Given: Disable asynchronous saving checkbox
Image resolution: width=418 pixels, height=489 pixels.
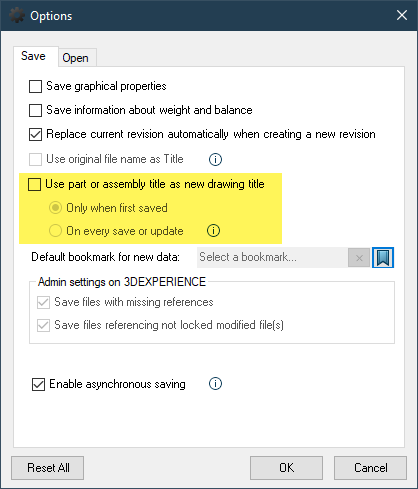Looking at the screenshot, I should click(38, 384).
